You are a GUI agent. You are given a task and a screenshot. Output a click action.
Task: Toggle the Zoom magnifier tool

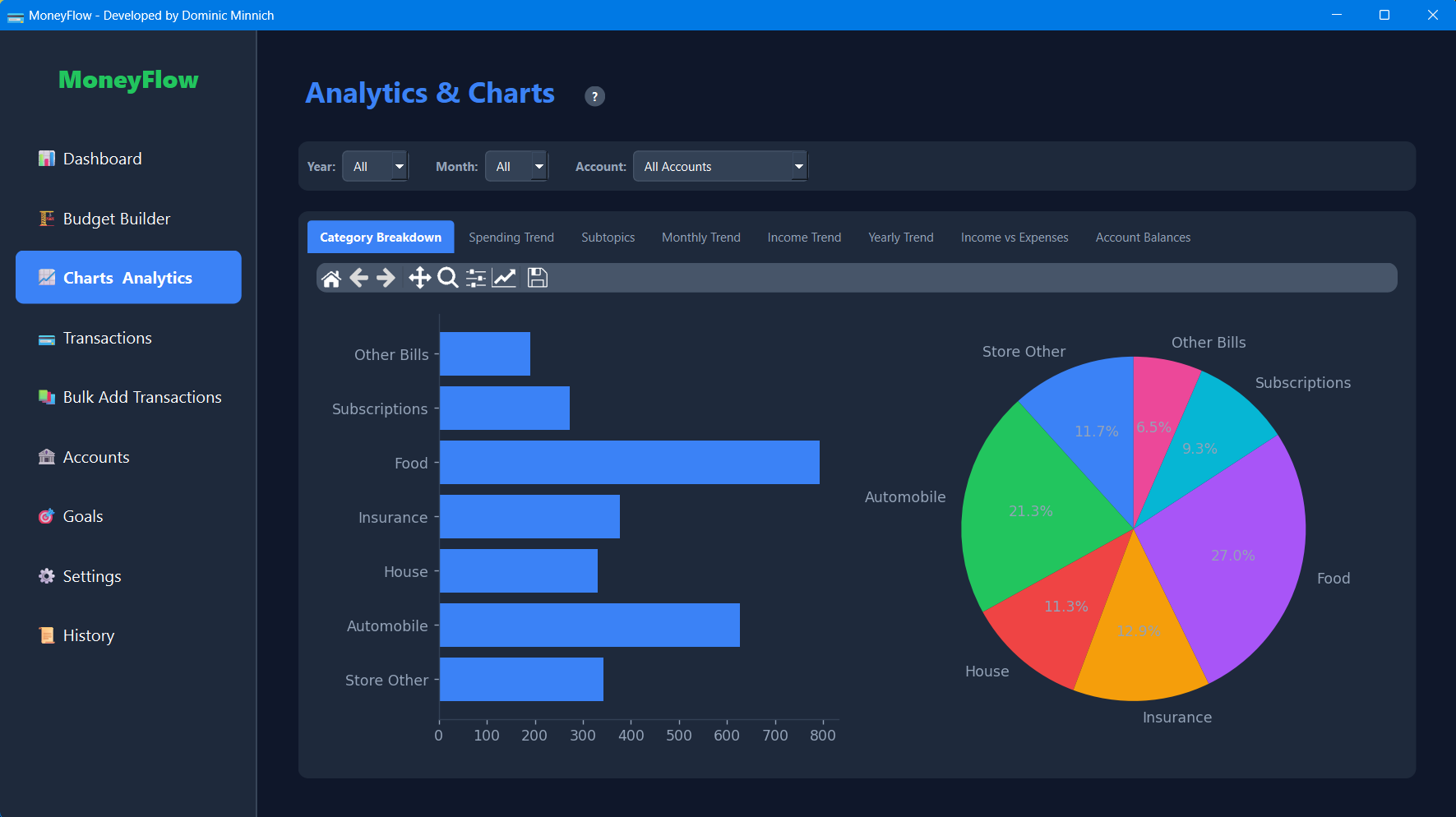tap(447, 278)
